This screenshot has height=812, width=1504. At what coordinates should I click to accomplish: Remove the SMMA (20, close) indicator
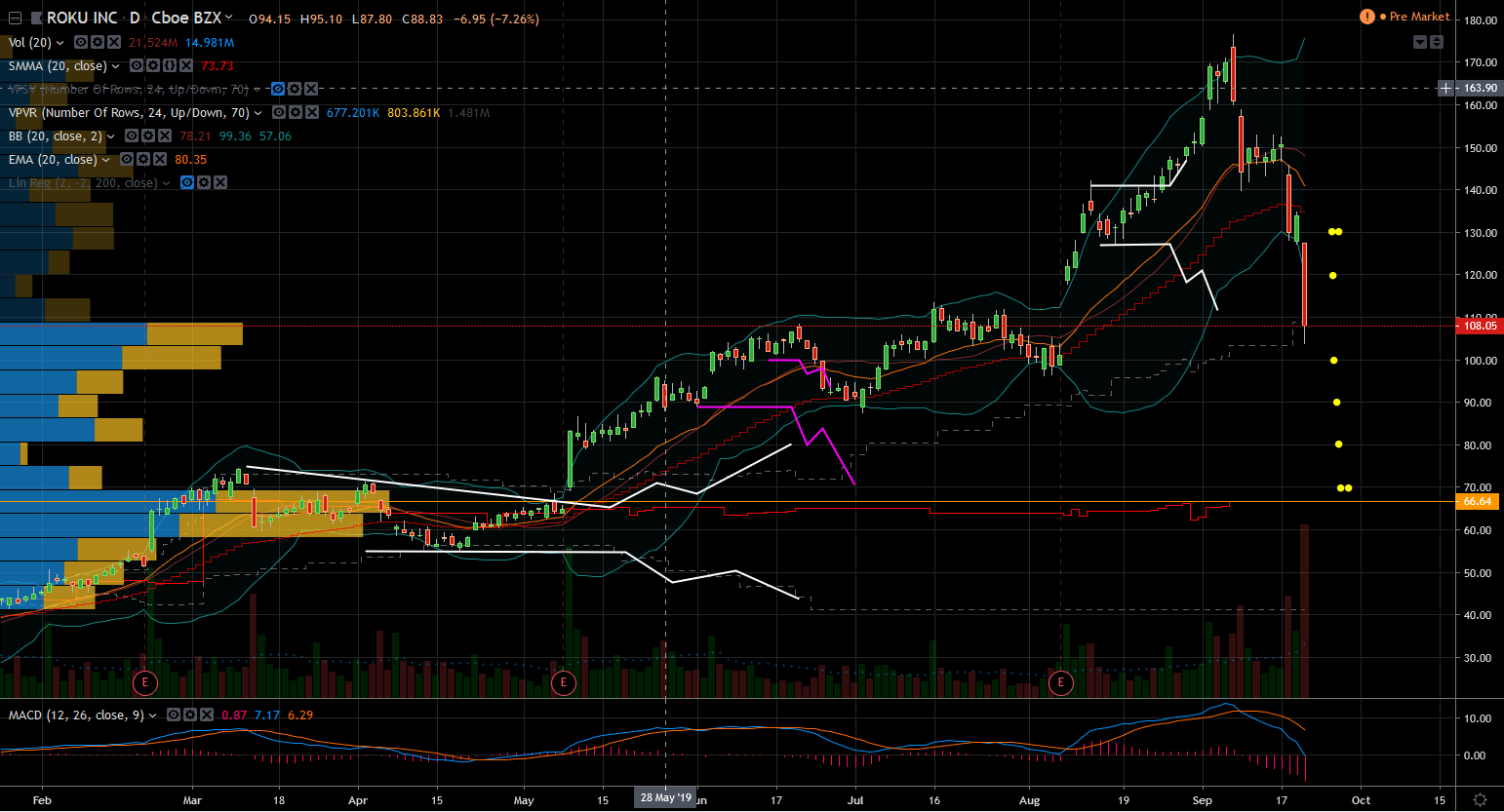click(x=185, y=66)
